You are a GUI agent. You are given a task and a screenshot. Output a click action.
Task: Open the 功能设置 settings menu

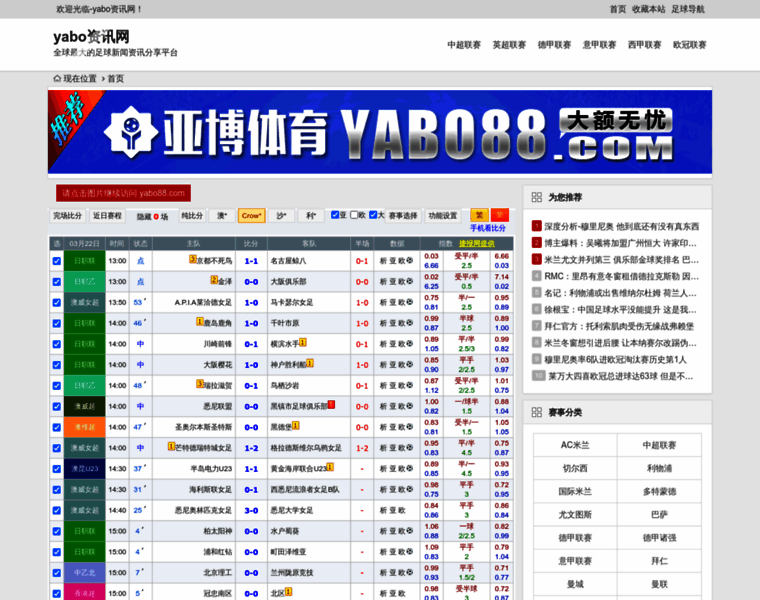coord(443,216)
